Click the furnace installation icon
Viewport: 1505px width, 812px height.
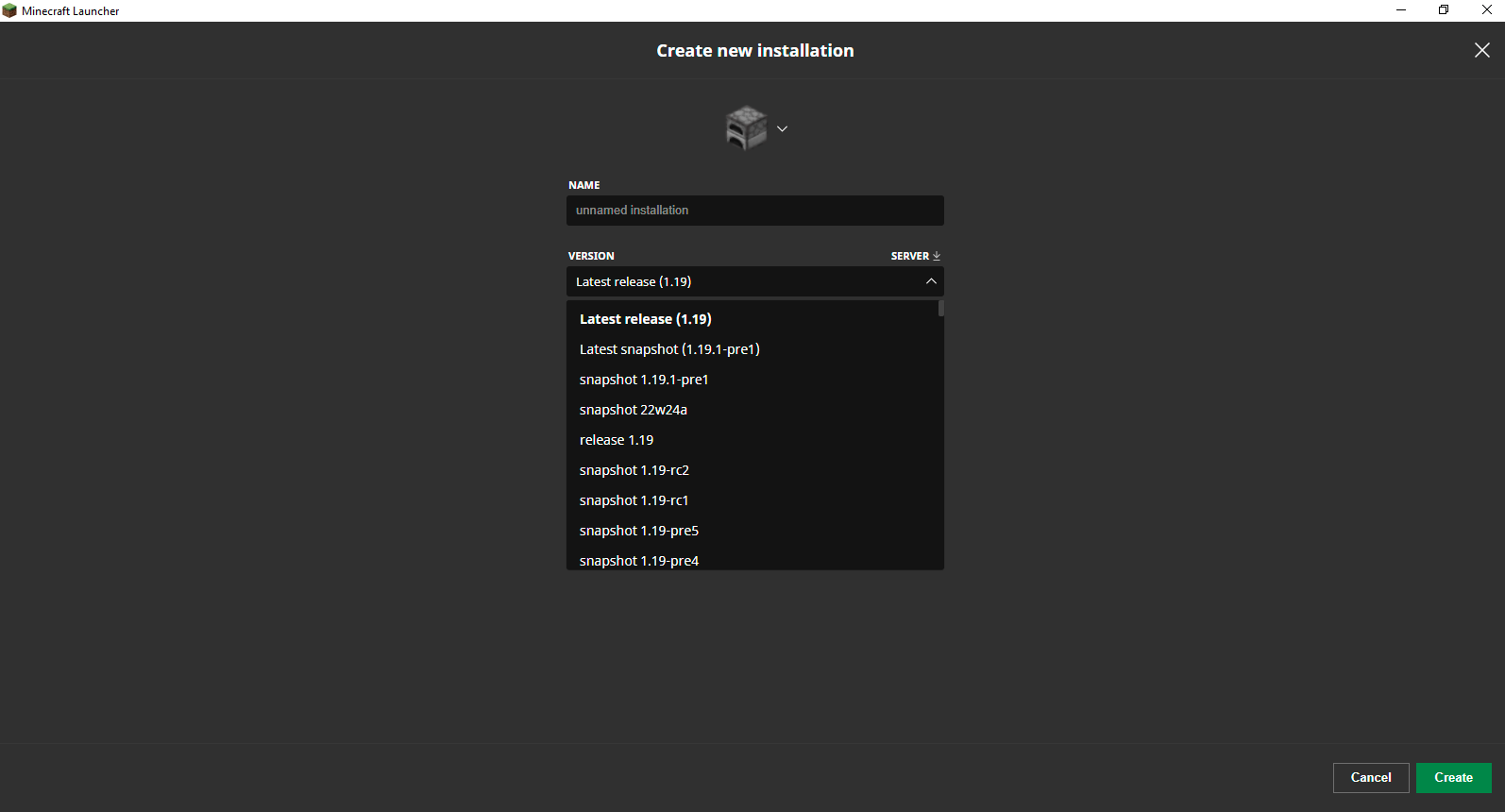(746, 127)
